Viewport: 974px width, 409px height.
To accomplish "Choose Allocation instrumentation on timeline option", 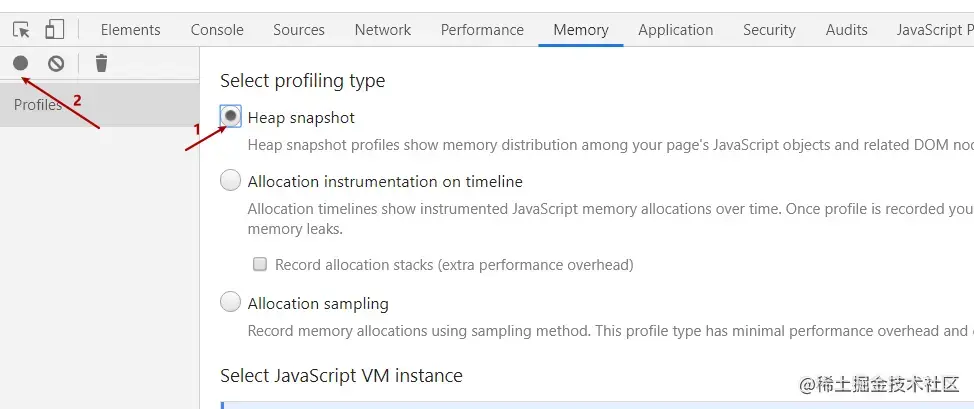I will 231,181.
